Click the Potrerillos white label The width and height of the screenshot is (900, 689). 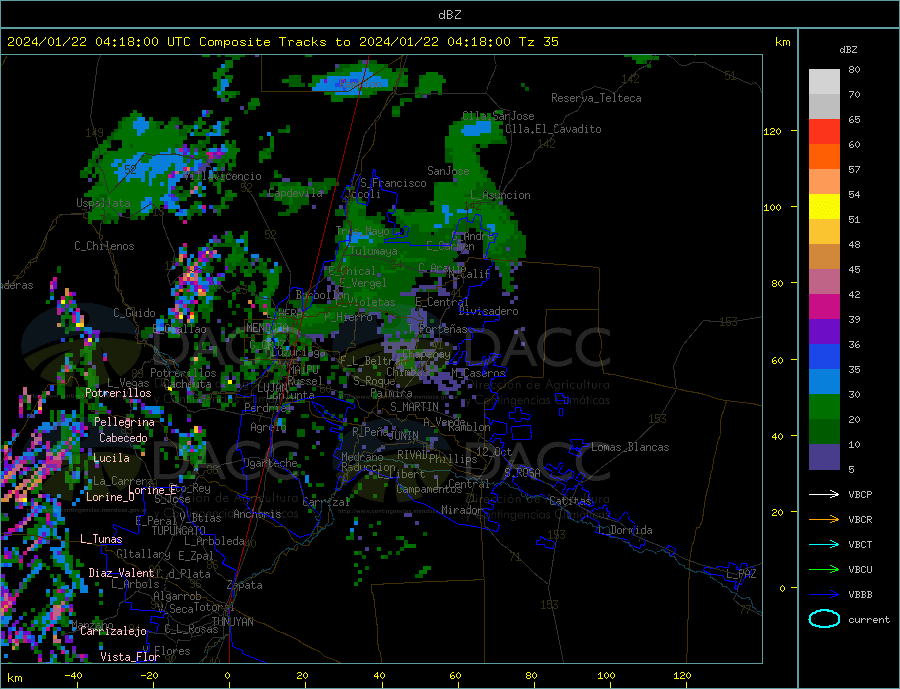118,393
